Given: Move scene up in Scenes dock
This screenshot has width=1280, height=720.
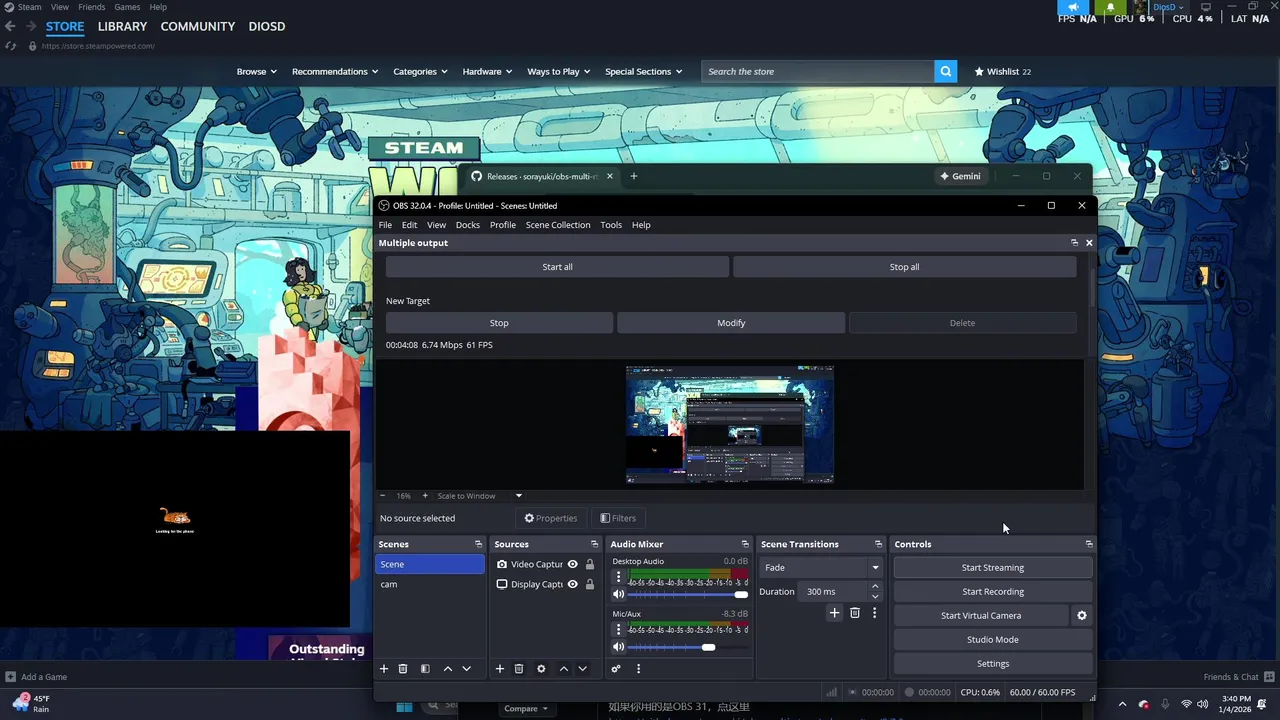Looking at the screenshot, I should click(x=447, y=668).
